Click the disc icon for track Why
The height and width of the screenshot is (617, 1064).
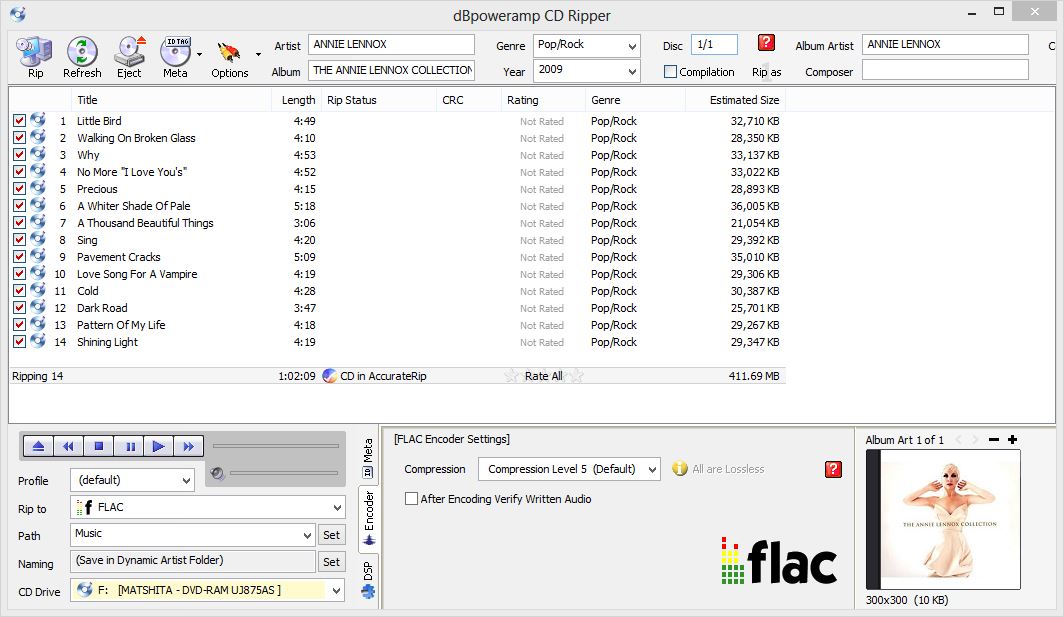(38, 154)
